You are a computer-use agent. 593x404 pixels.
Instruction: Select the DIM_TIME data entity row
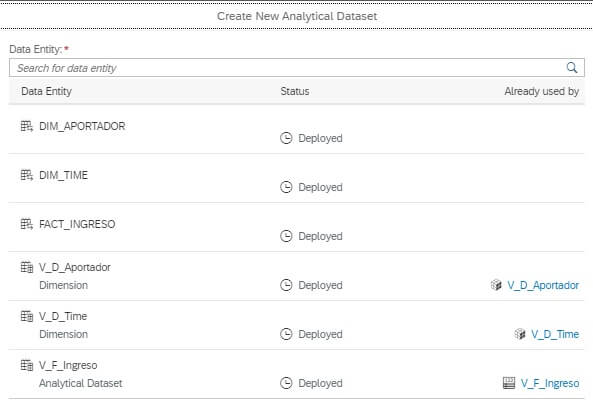point(296,178)
